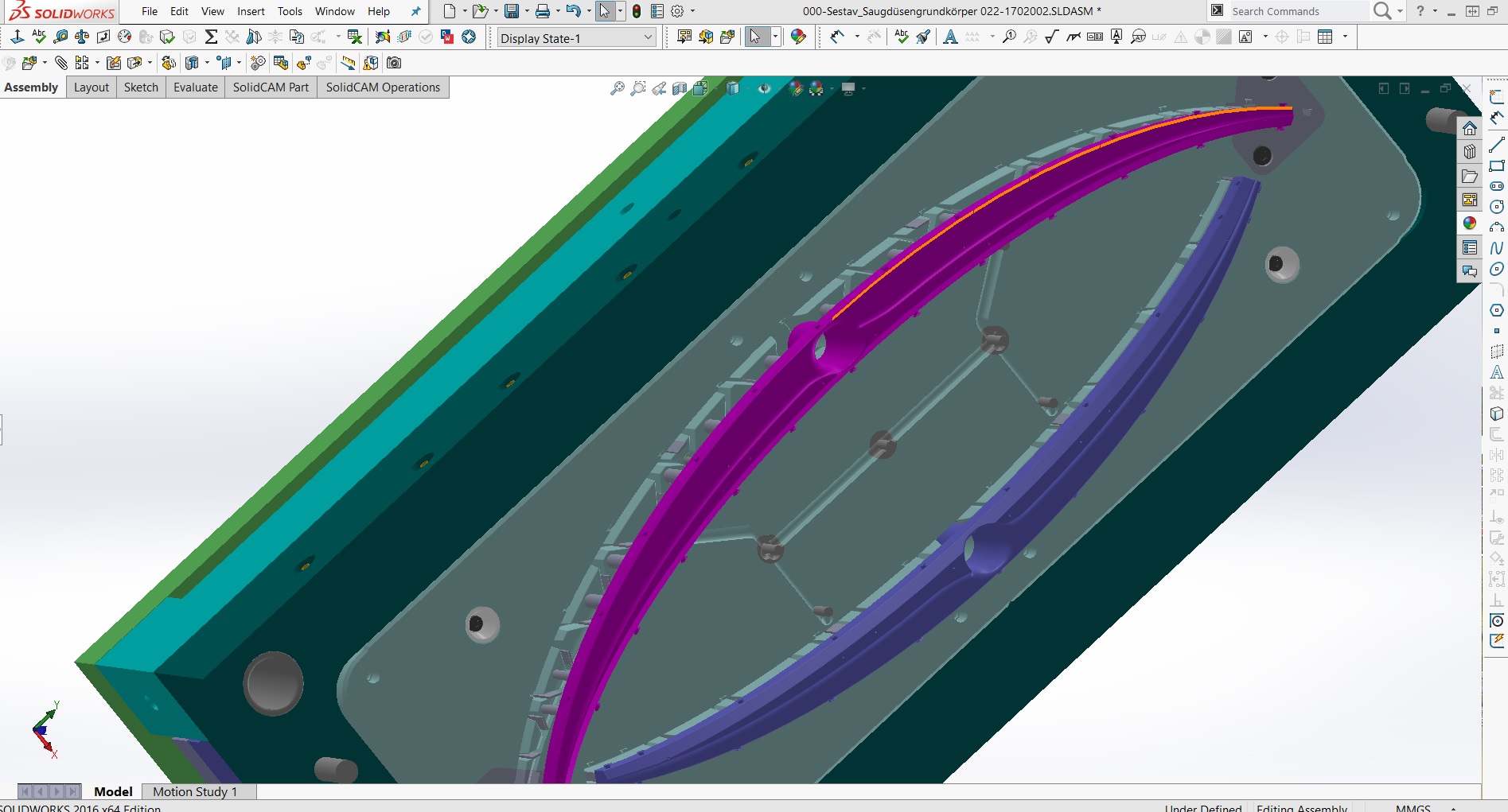Select the Model tab at bottom
The width and height of the screenshot is (1508, 812).
click(x=113, y=791)
